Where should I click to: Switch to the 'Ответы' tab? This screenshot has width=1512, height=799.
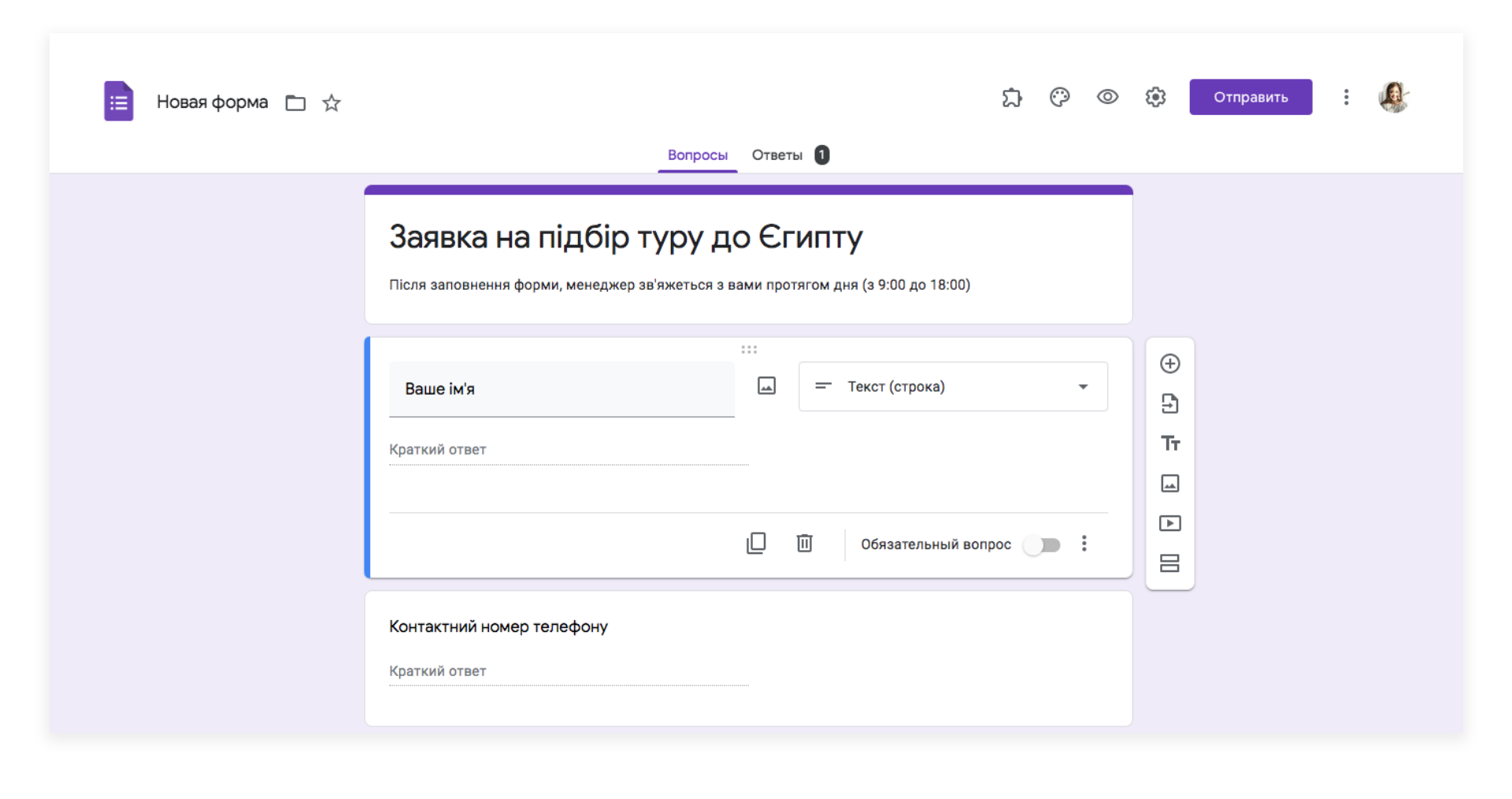[x=777, y=154]
